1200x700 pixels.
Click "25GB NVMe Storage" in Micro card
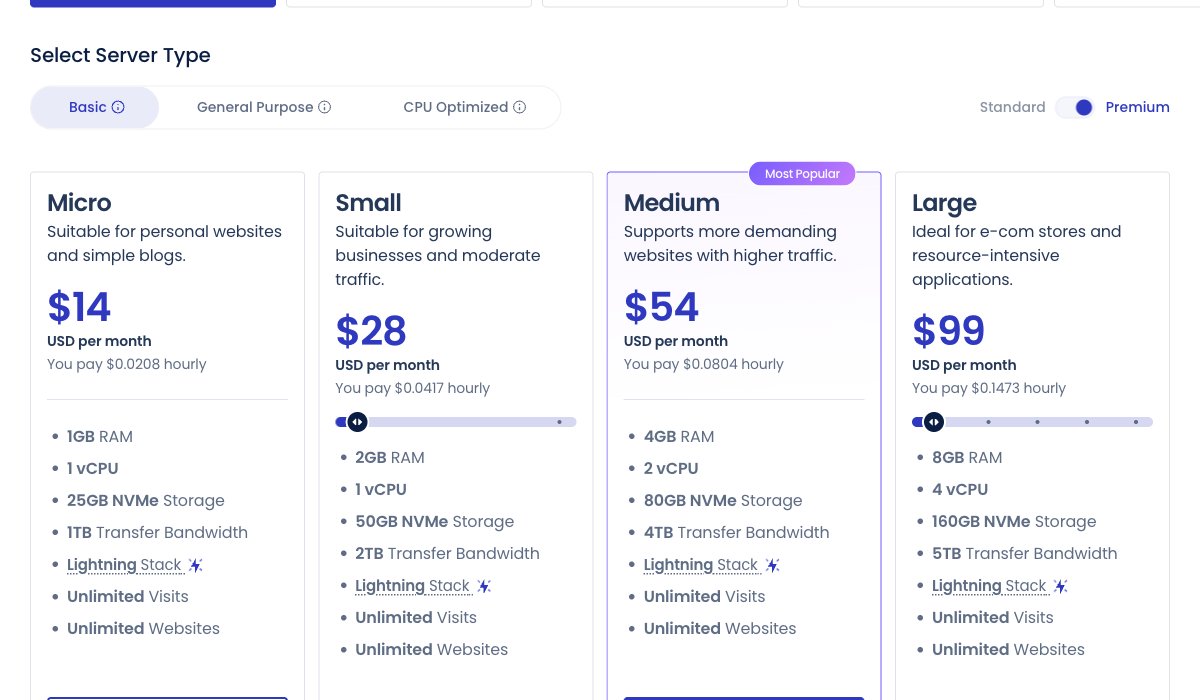tap(146, 501)
